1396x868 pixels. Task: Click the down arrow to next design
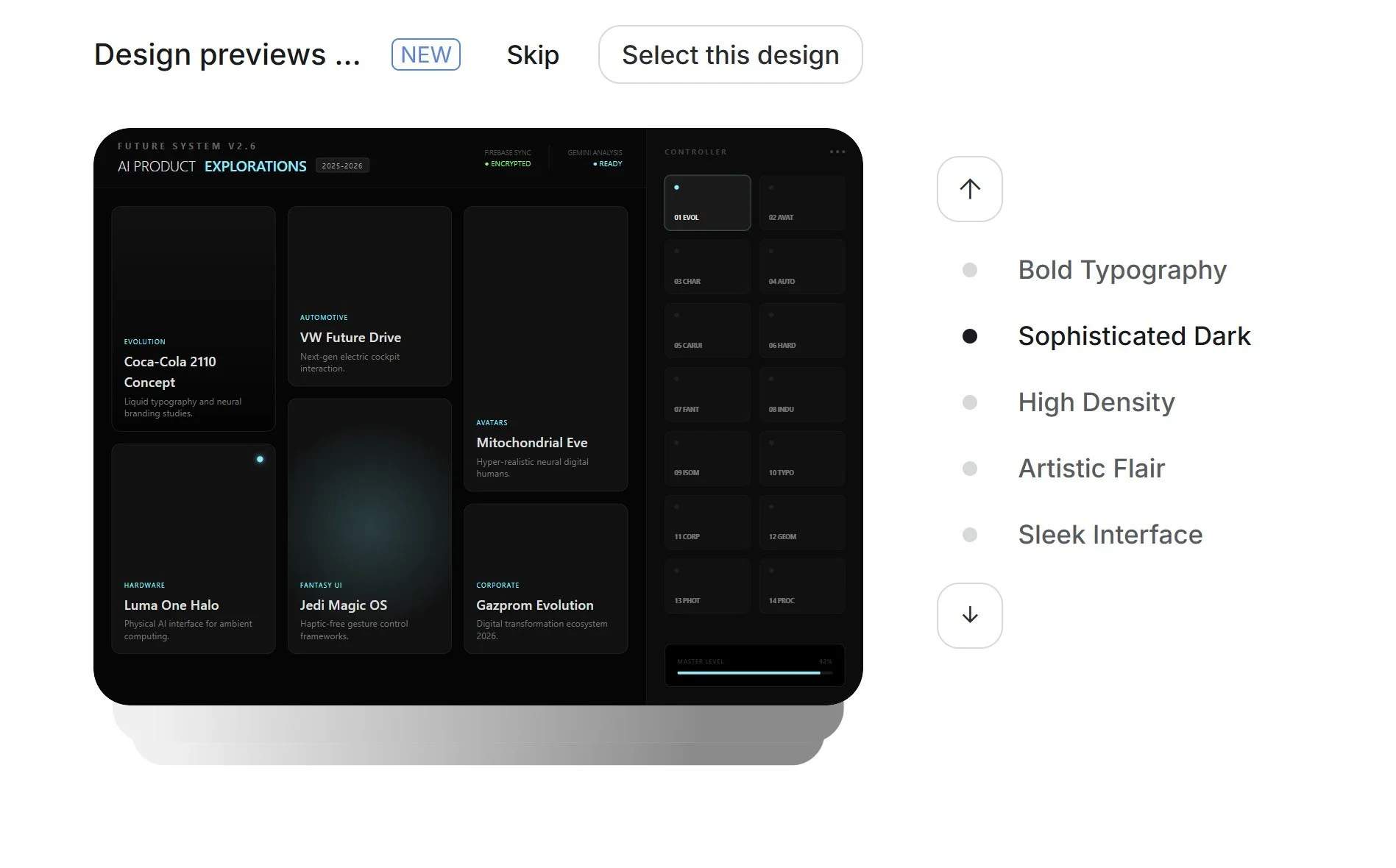click(969, 616)
